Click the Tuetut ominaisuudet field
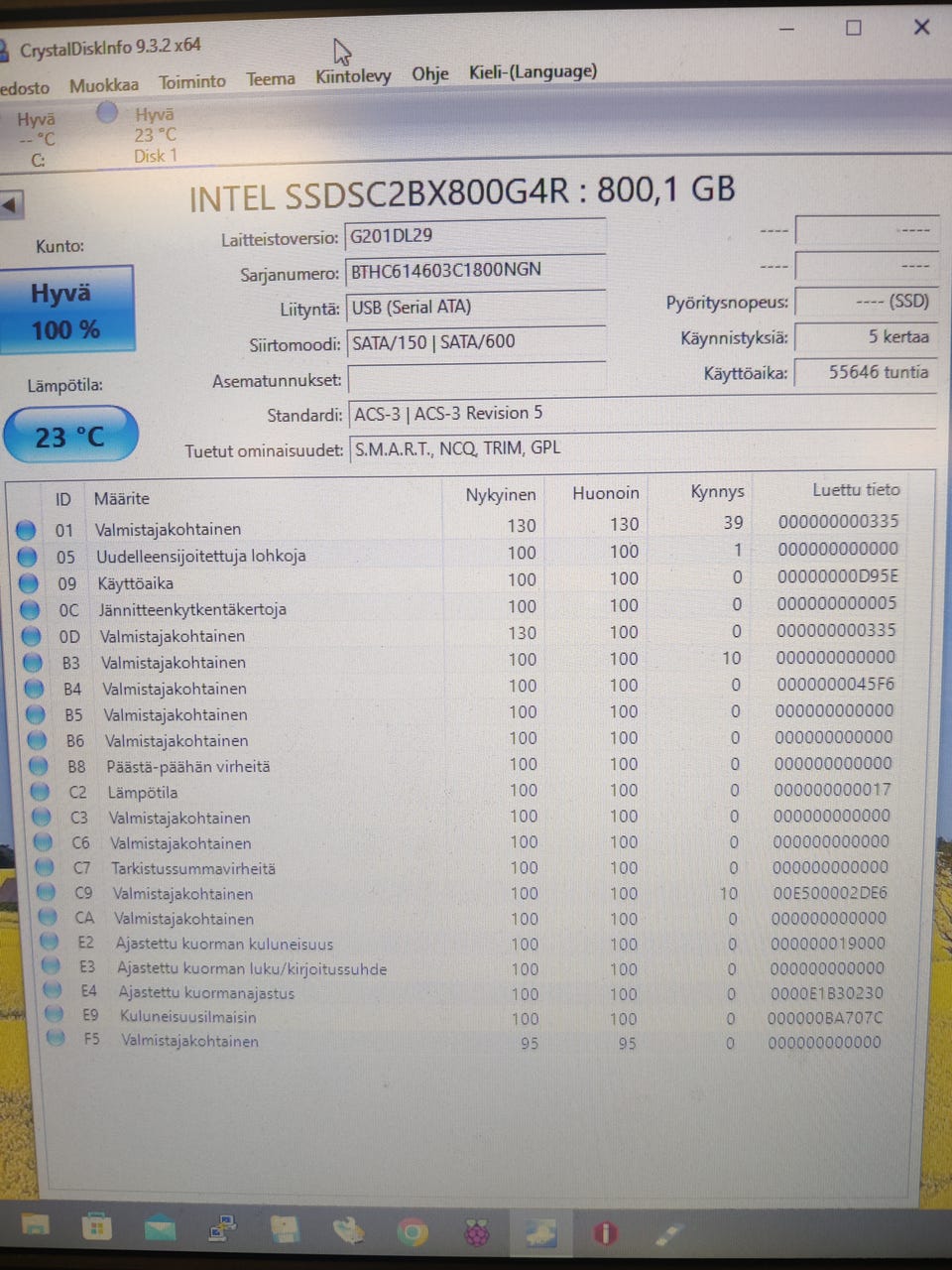Screen dimensions: 952x1270 [642, 448]
